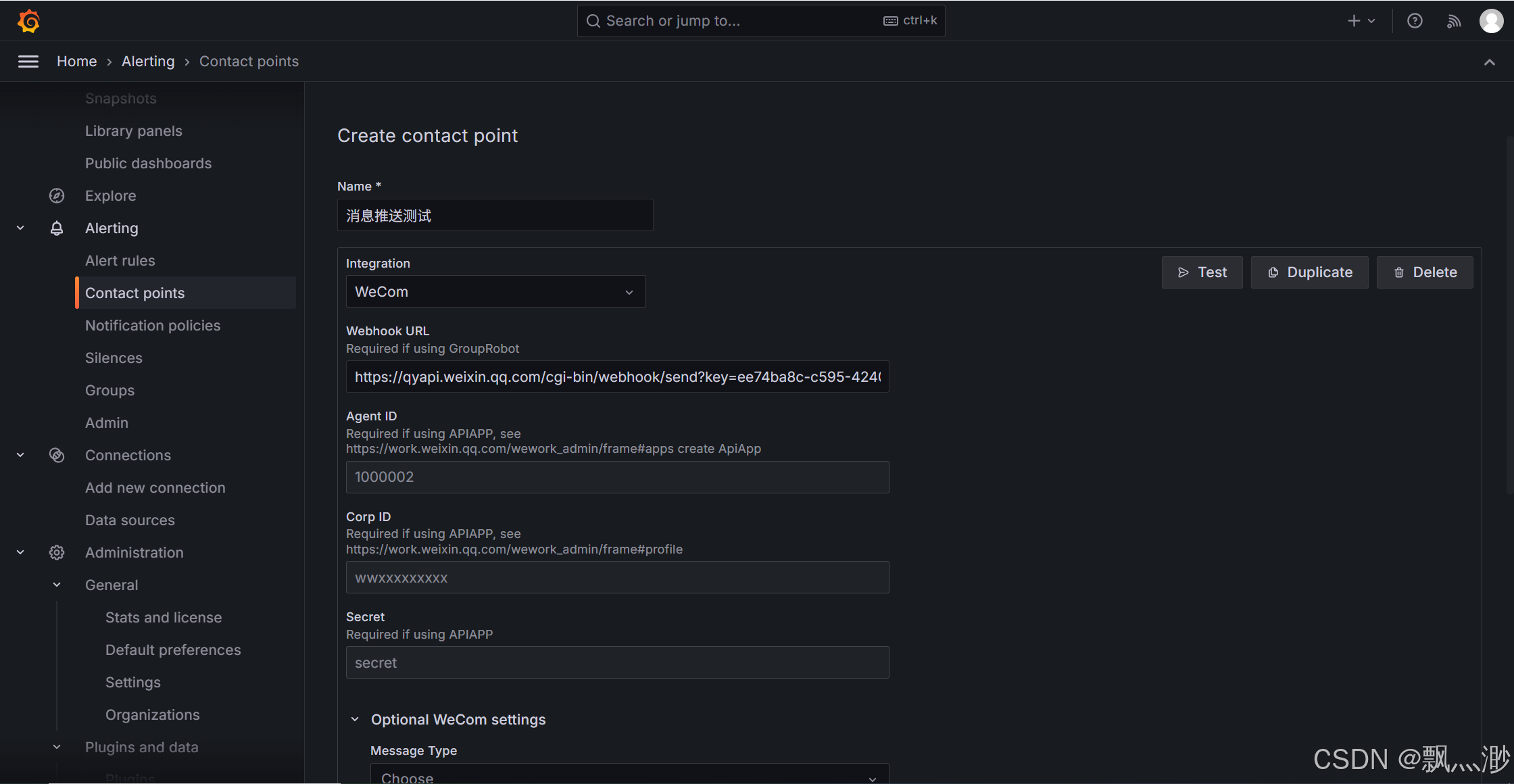Click the Explore compass icon
The image size is (1514, 784).
coord(57,196)
